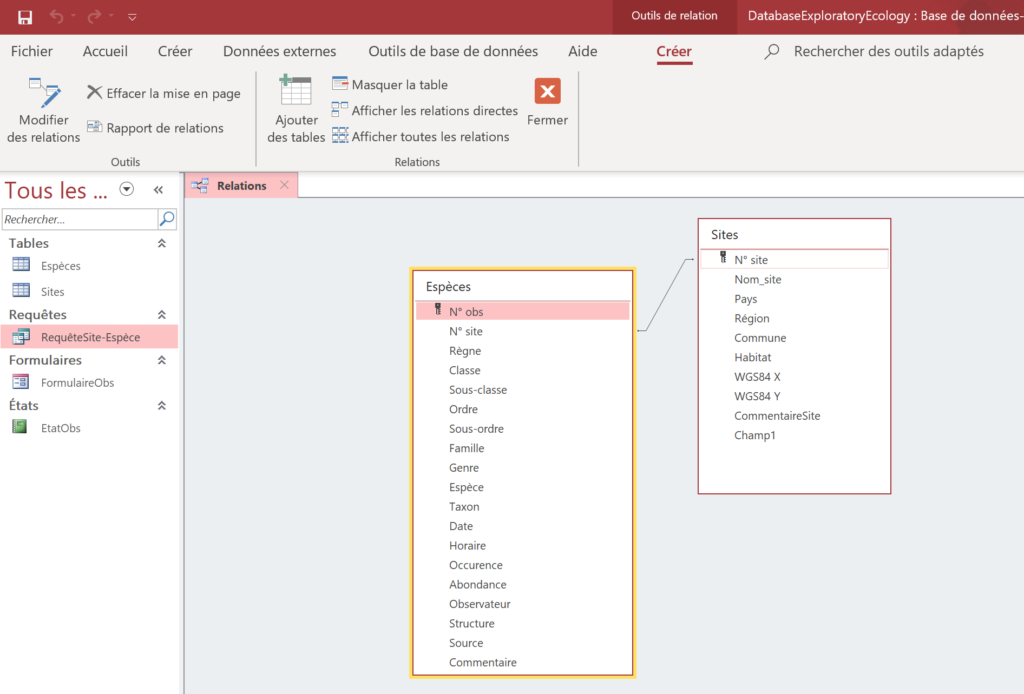Select the CommentaireSite field
The image size is (1024, 694).
794,416
